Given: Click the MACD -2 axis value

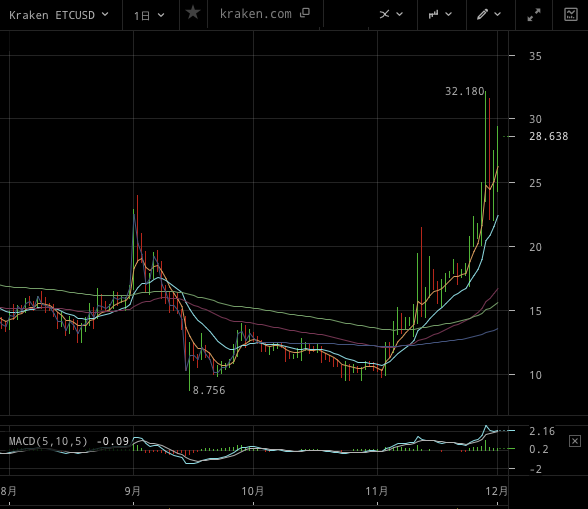Looking at the screenshot, I should pyautogui.click(x=536, y=469).
